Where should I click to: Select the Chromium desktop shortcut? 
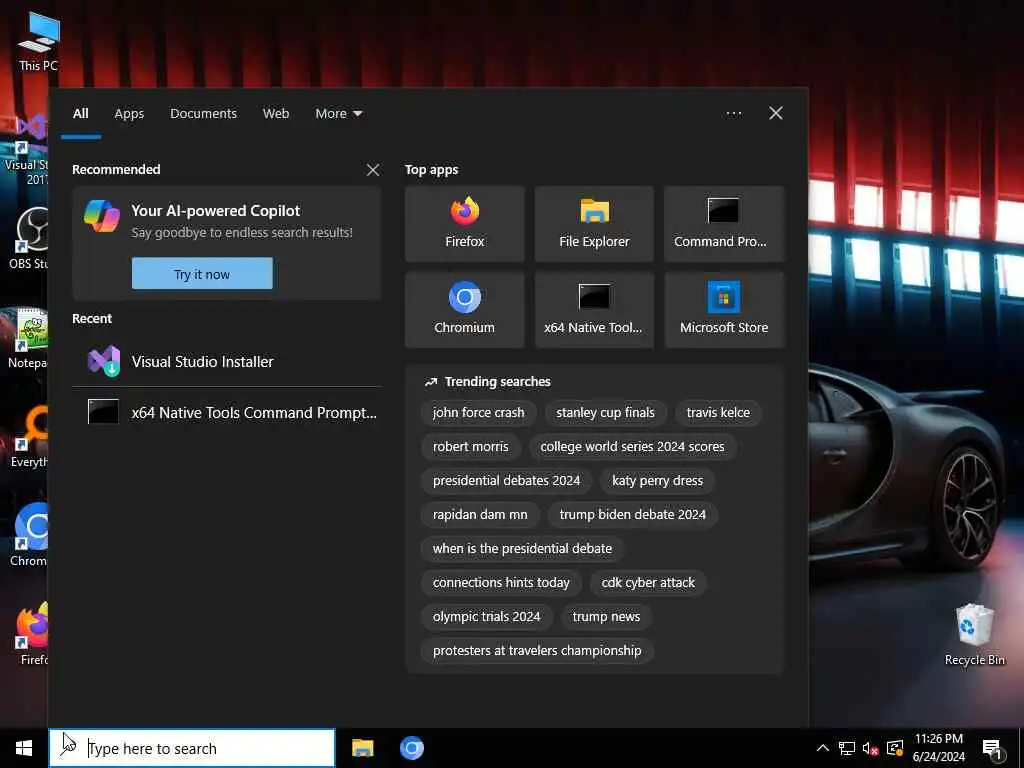tap(29, 535)
